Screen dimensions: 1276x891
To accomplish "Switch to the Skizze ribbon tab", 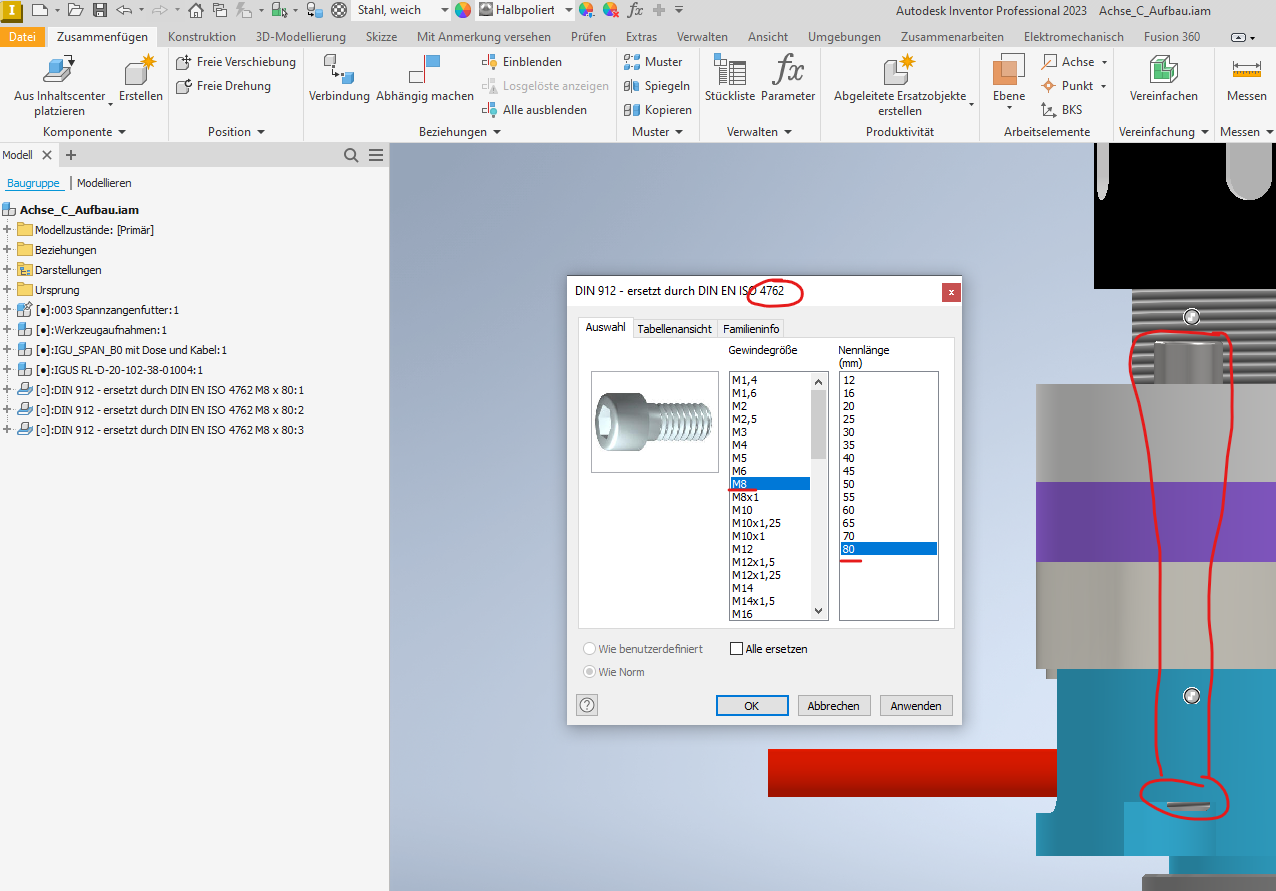I will coord(381,37).
